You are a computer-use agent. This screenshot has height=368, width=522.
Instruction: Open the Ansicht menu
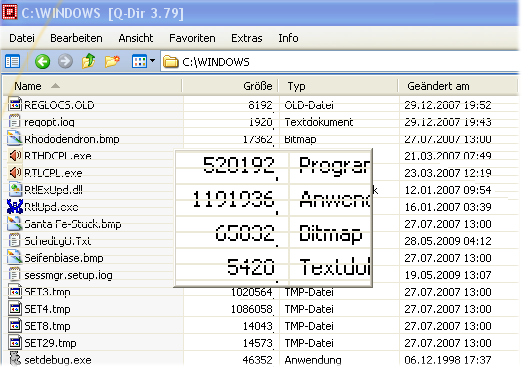(x=136, y=38)
